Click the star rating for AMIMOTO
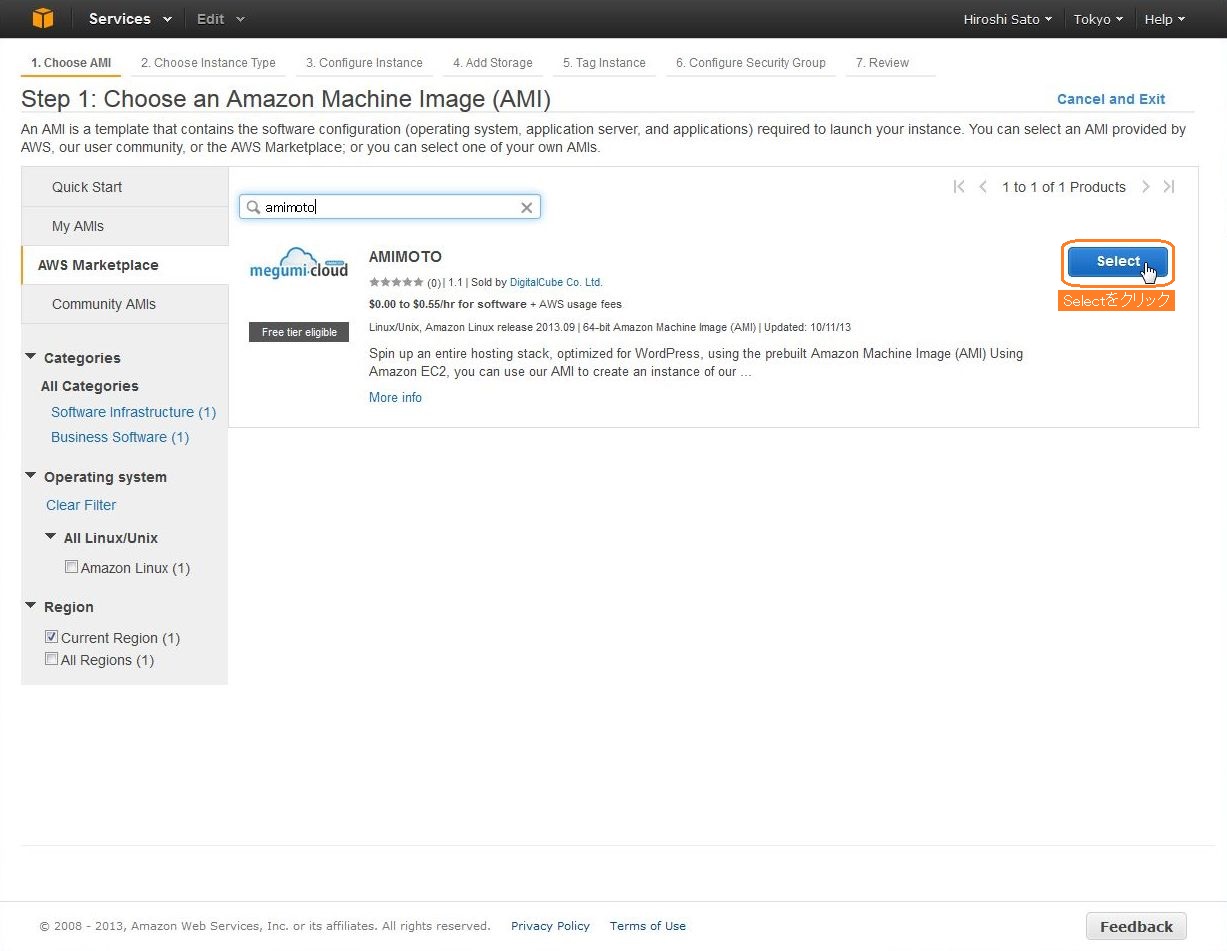Viewport: 1227px width, 951px height. [x=396, y=283]
